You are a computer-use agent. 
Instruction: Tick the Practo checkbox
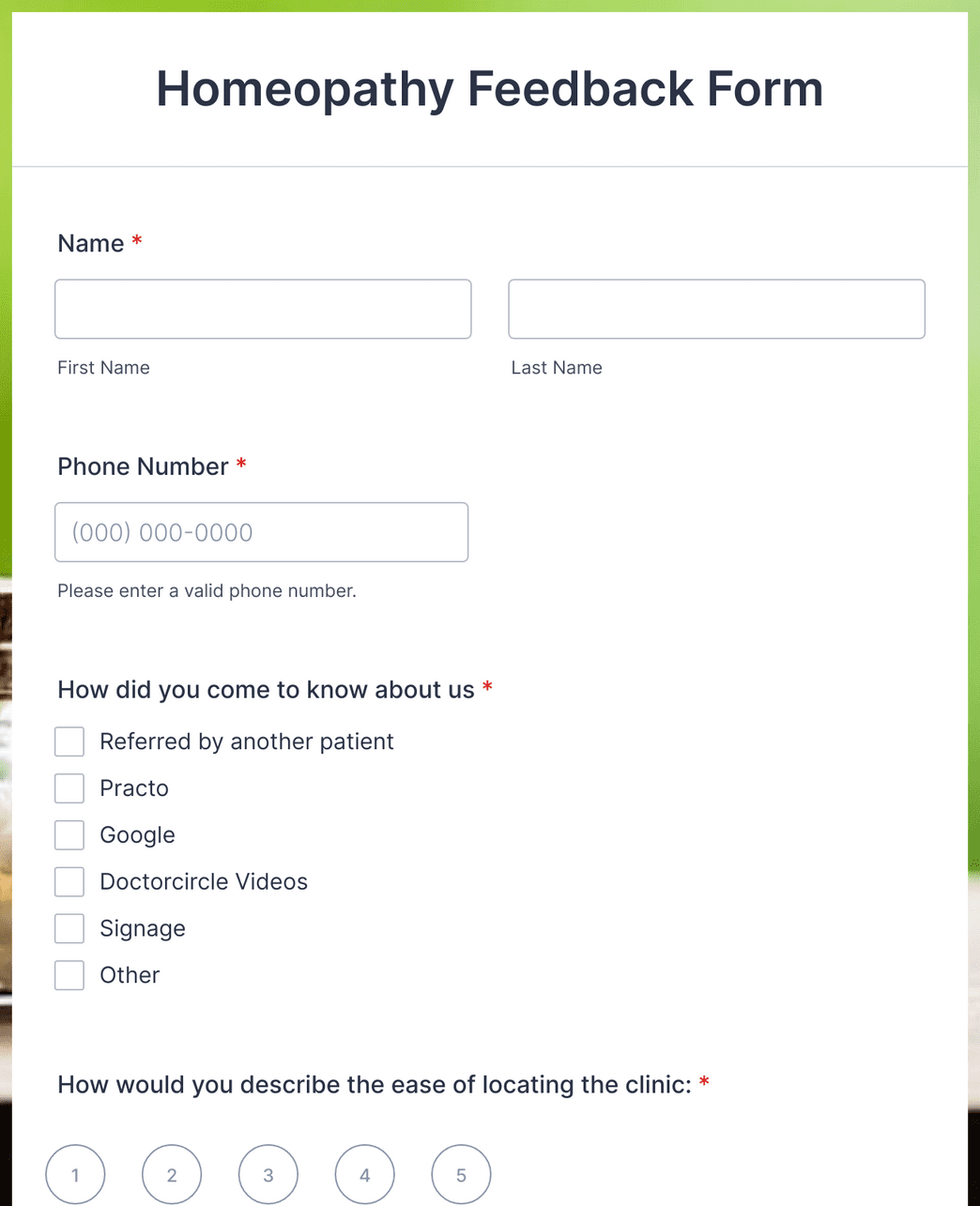point(69,788)
